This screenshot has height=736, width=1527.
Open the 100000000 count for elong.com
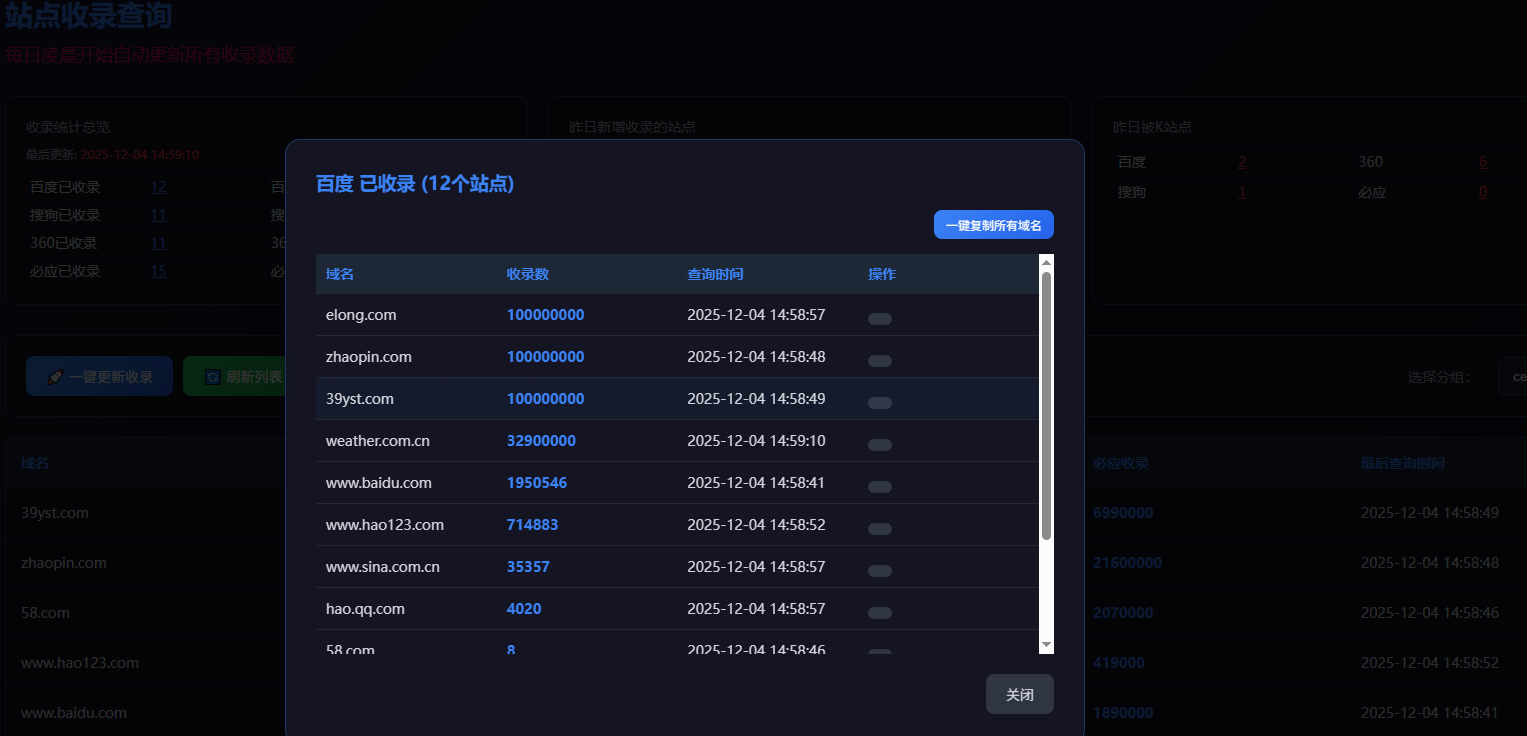click(x=545, y=315)
